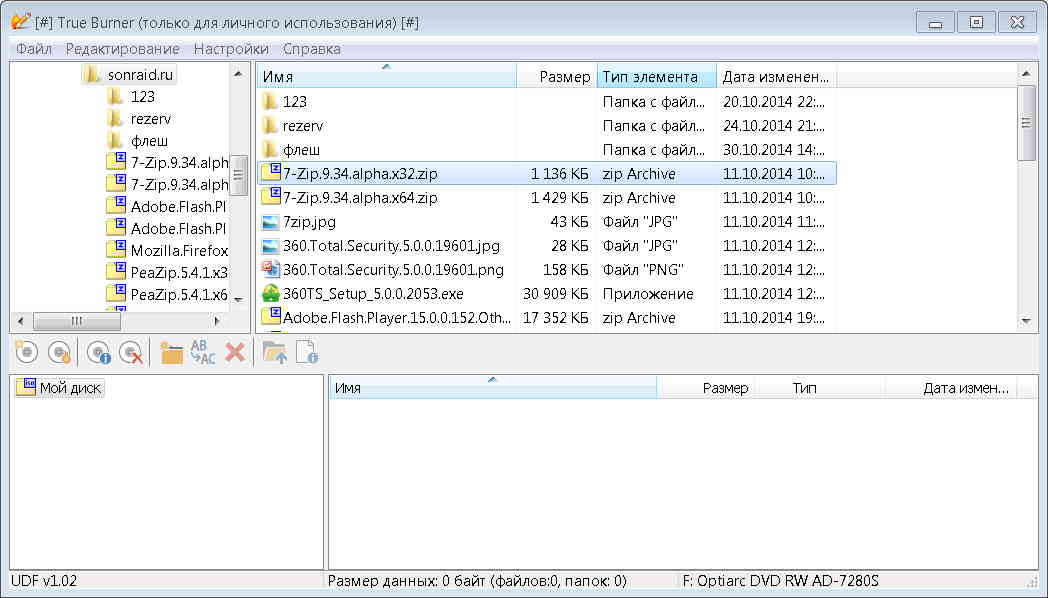1048x598 pixels.
Task: Click the file properties toolbar icon
Action: point(307,352)
